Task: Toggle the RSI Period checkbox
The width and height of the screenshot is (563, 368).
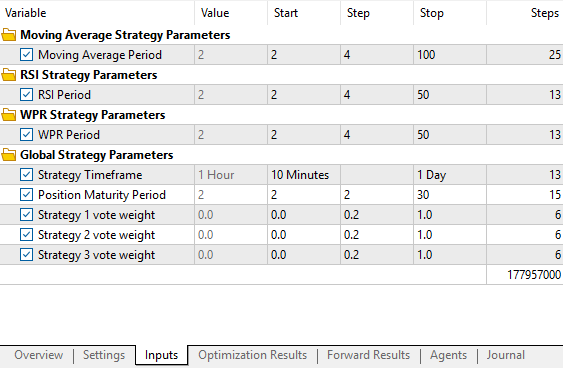Action: 26,95
